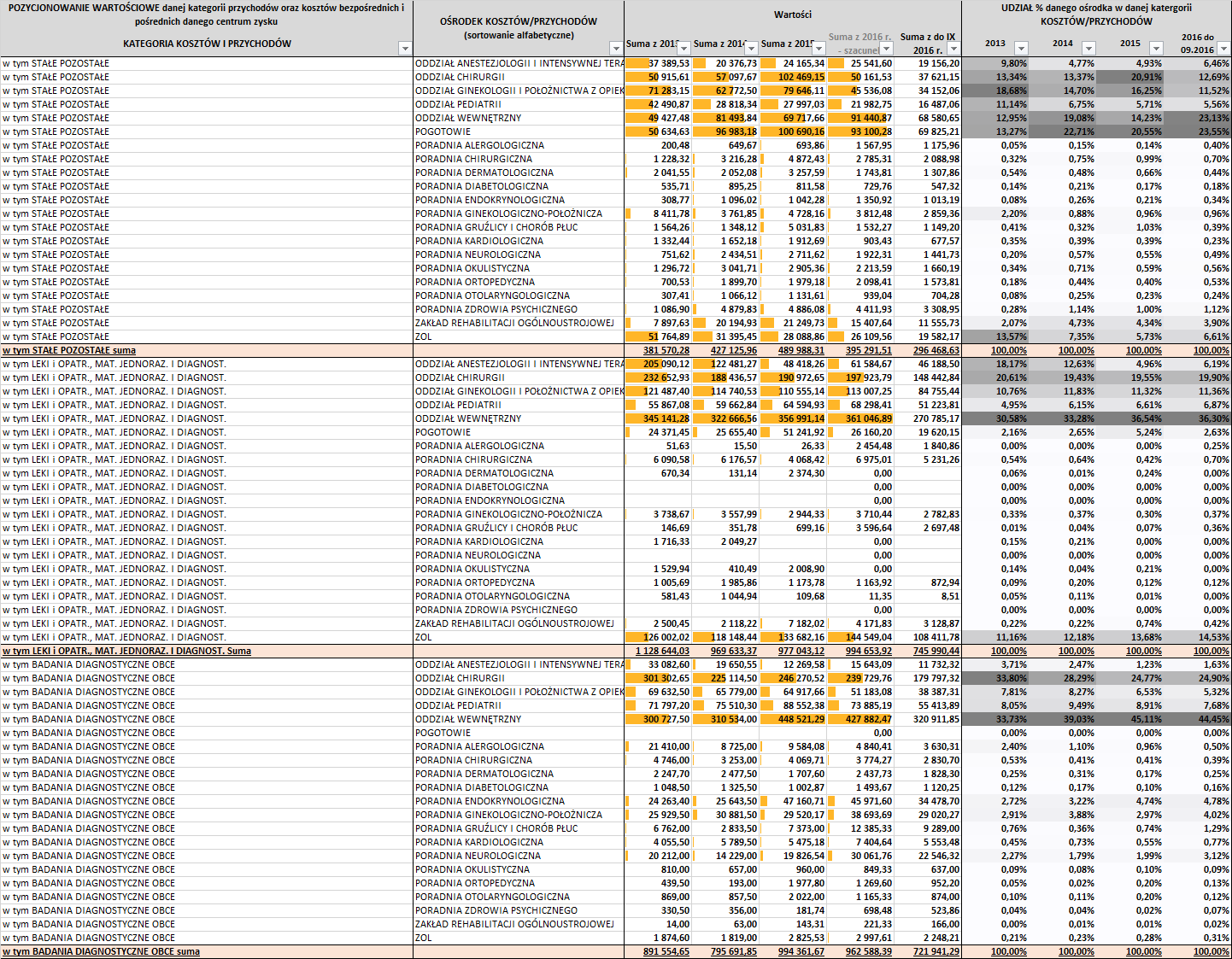The height and width of the screenshot is (959, 1232).
Task: Select the subtotal cell 381 570,28
Action: point(658,350)
